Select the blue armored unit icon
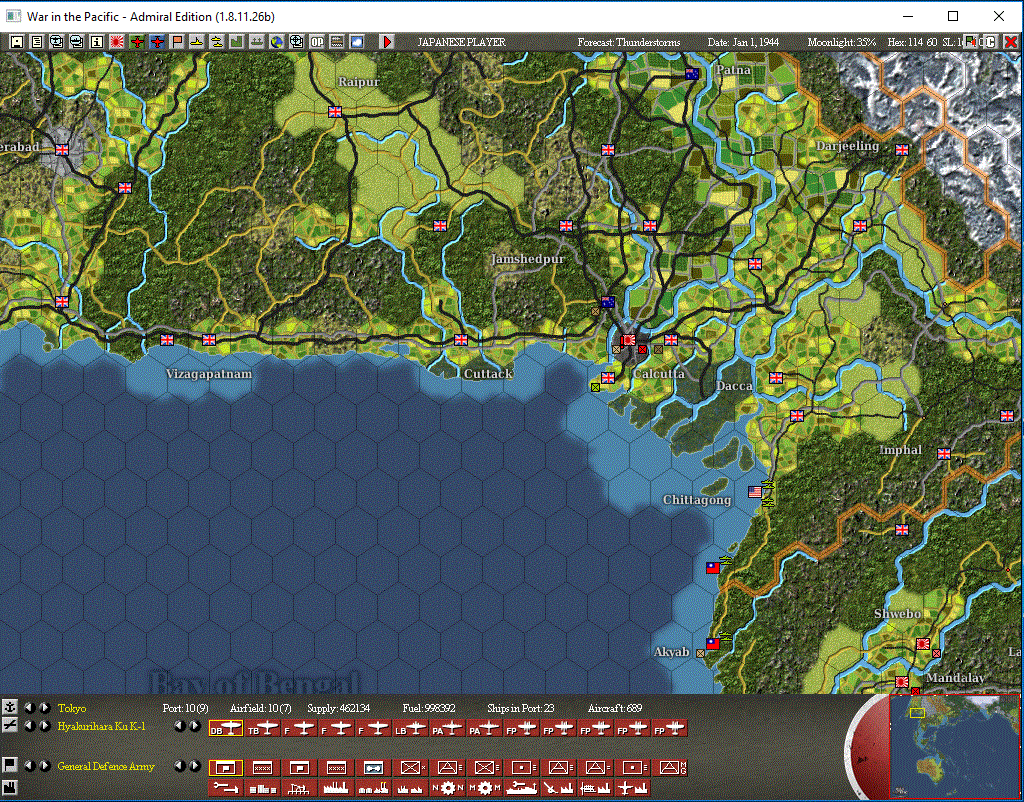The height and width of the screenshot is (802, 1024). [x=374, y=767]
